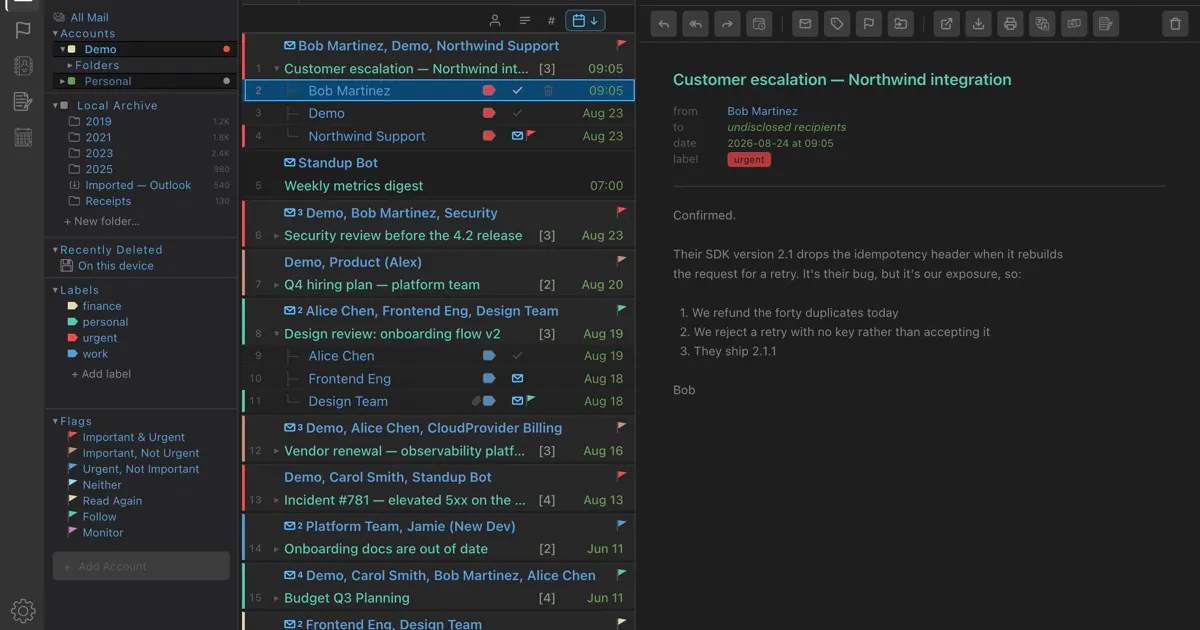Click the calendar-clock snooze icon in the toolbar
This screenshot has height=630, width=1200.
[758, 23]
